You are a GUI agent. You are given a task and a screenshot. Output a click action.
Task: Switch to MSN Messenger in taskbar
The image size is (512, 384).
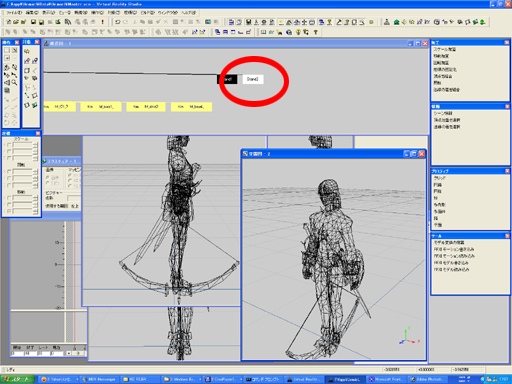point(99,379)
